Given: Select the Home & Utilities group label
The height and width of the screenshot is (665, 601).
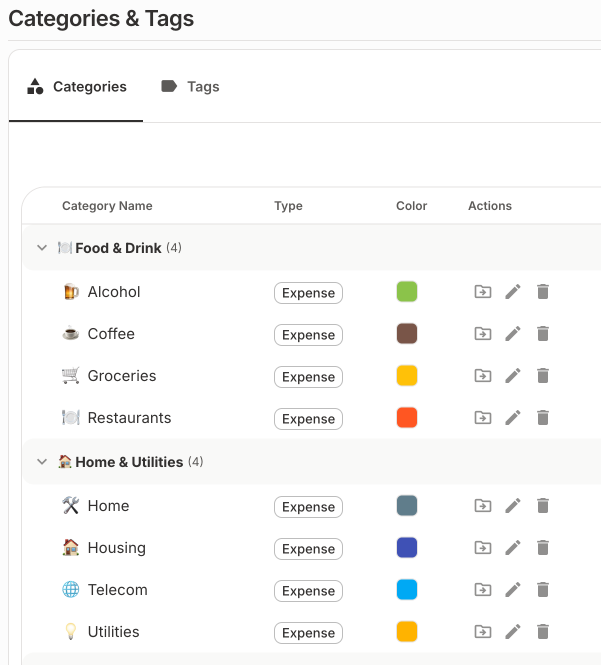Looking at the screenshot, I should point(129,461).
